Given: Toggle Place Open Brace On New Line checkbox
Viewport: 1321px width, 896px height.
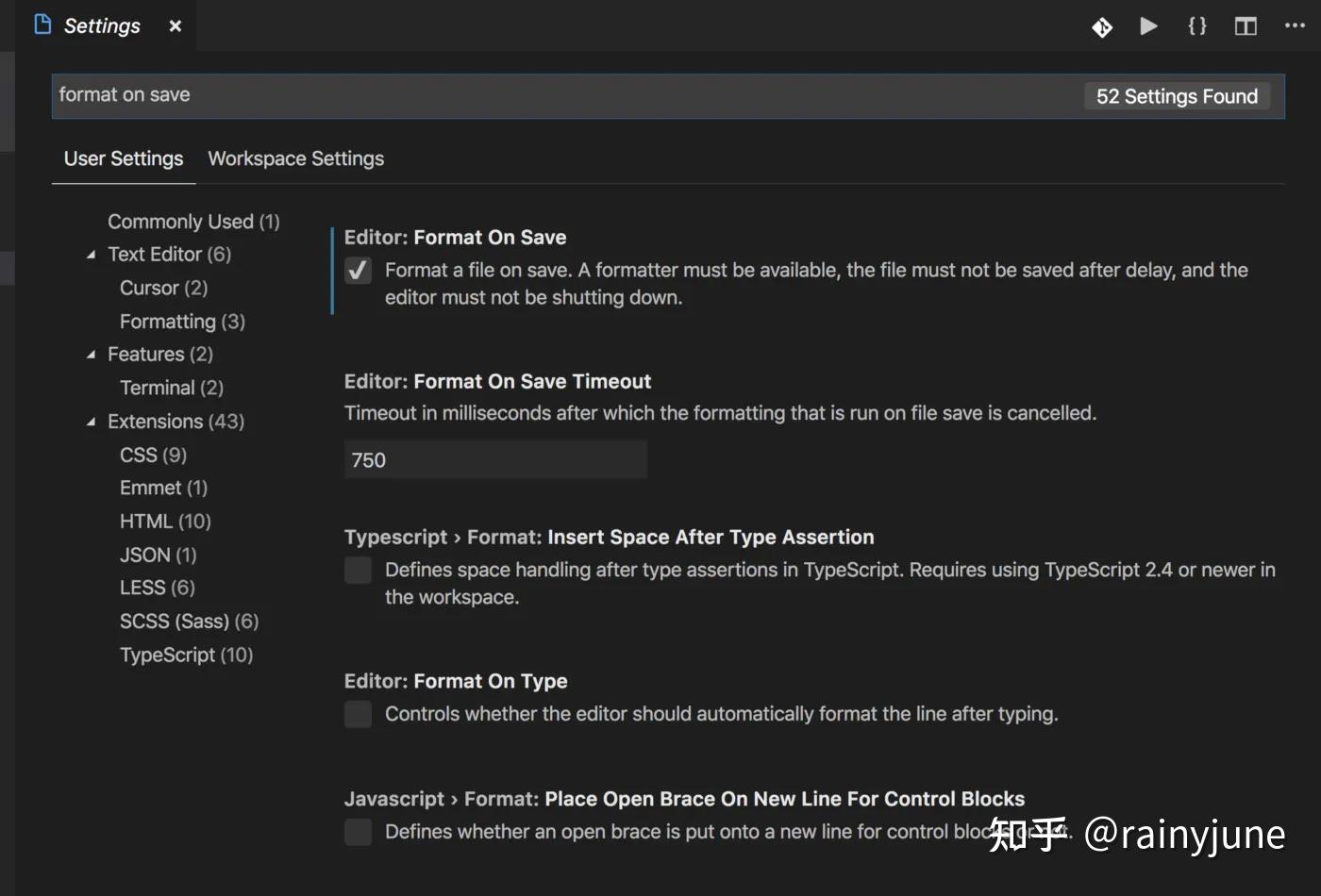Looking at the screenshot, I should point(359,832).
